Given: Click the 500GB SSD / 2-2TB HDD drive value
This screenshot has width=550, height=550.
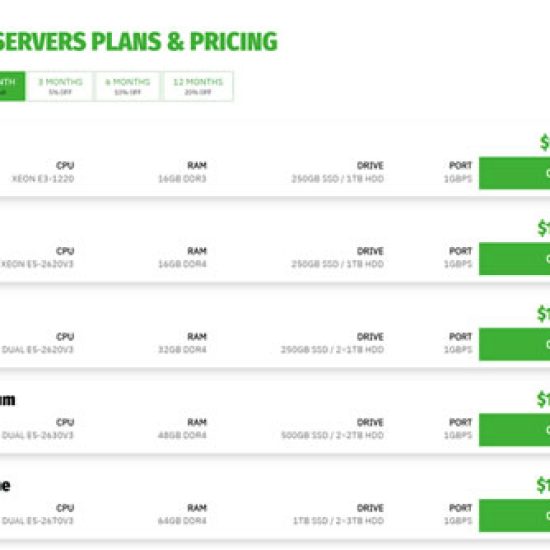Looking at the screenshot, I should pos(332,435).
